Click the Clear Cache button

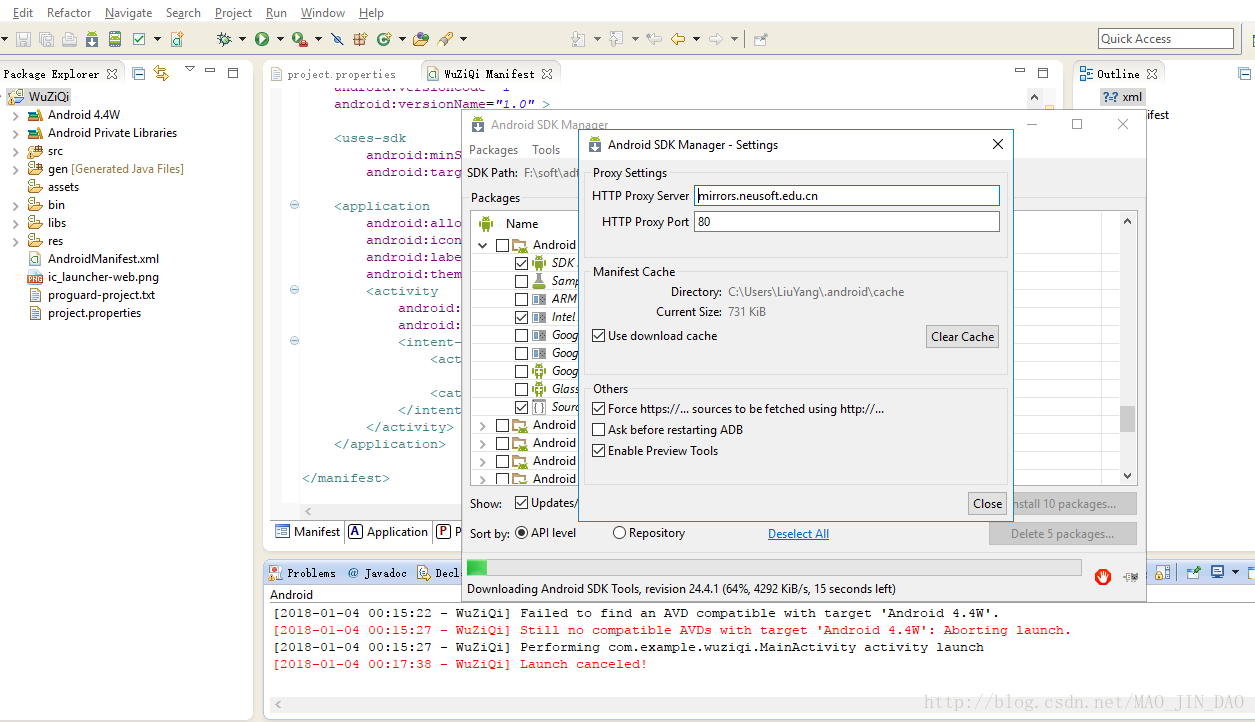pos(962,337)
